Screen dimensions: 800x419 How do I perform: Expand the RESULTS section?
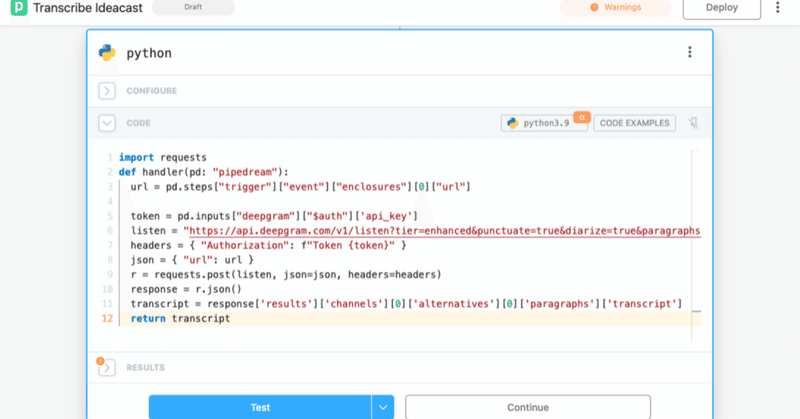coord(107,367)
